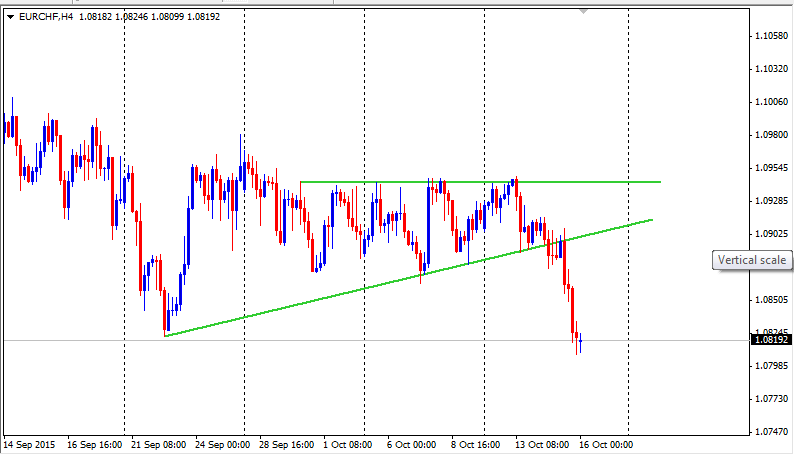Image resolution: width=794 pixels, height=455 pixels.
Task: Click the Vertical scale tooltip
Action: 752,260
